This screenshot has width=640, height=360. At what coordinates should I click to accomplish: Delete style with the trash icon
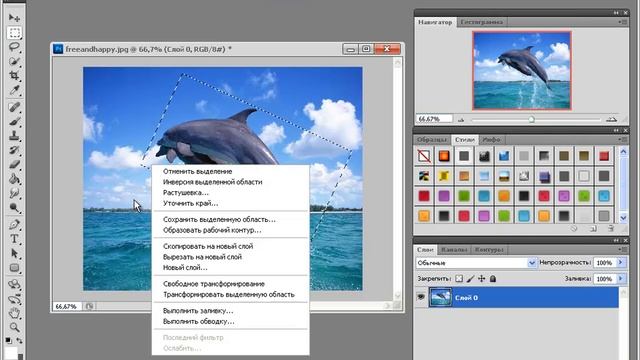tap(611, 229)
